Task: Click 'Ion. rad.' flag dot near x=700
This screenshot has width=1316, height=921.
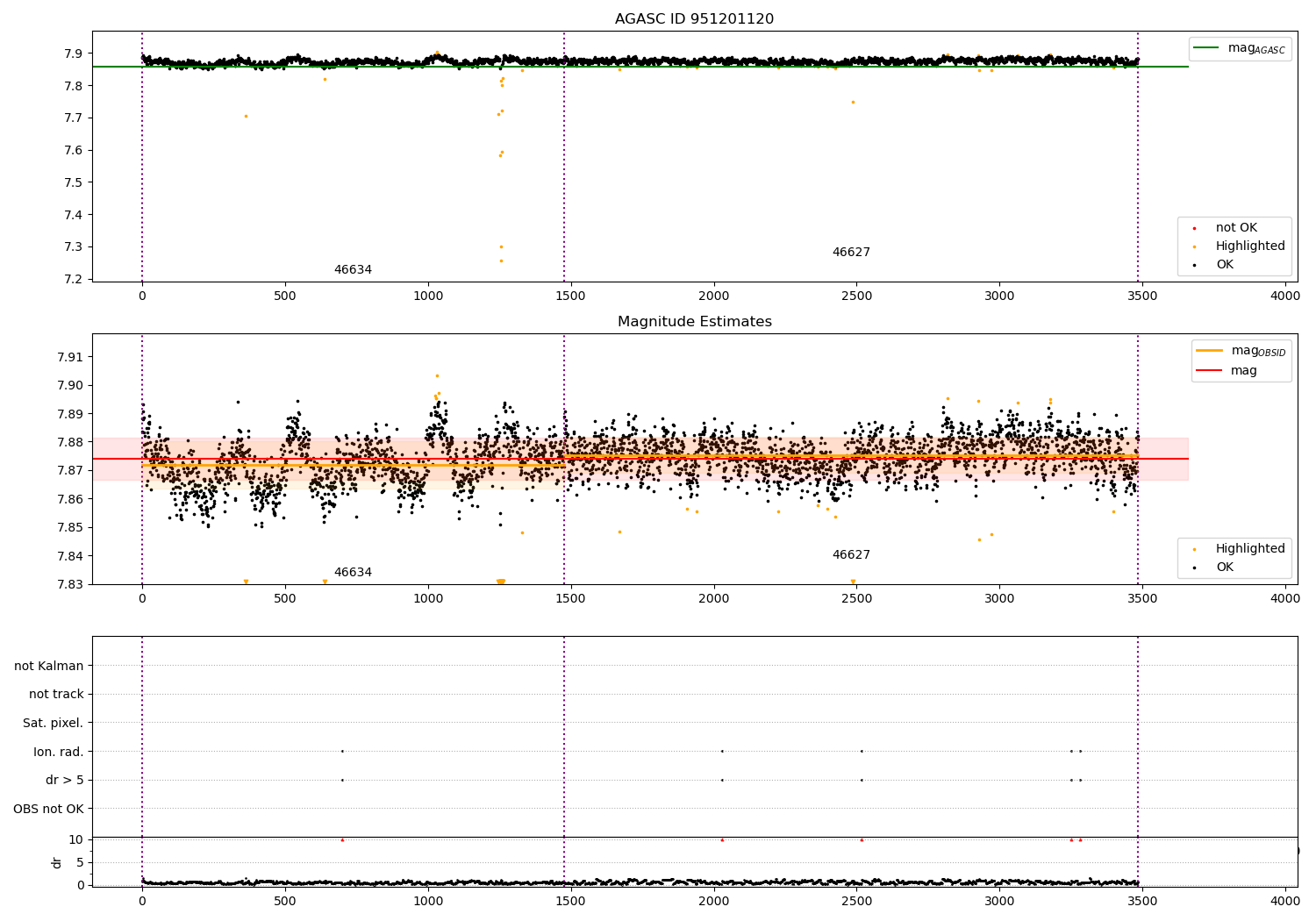Action: click(342, 752)
